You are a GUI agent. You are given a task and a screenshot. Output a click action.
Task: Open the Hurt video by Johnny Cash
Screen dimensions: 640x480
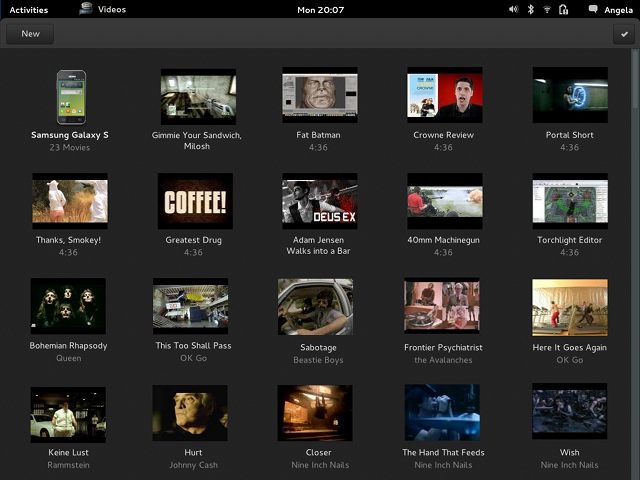pyautogui.click(x=190, y=413)
